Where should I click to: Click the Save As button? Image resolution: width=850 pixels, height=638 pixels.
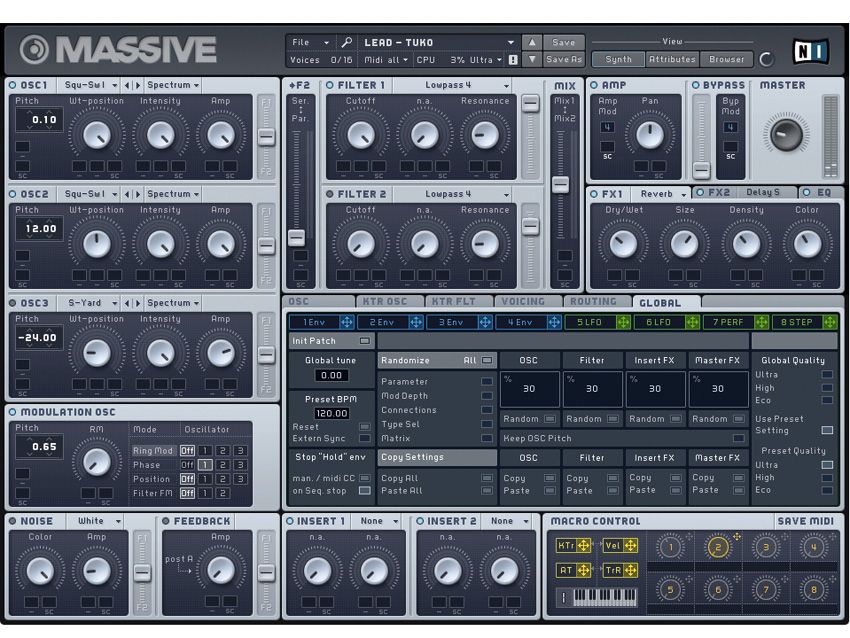click(562, 58)
